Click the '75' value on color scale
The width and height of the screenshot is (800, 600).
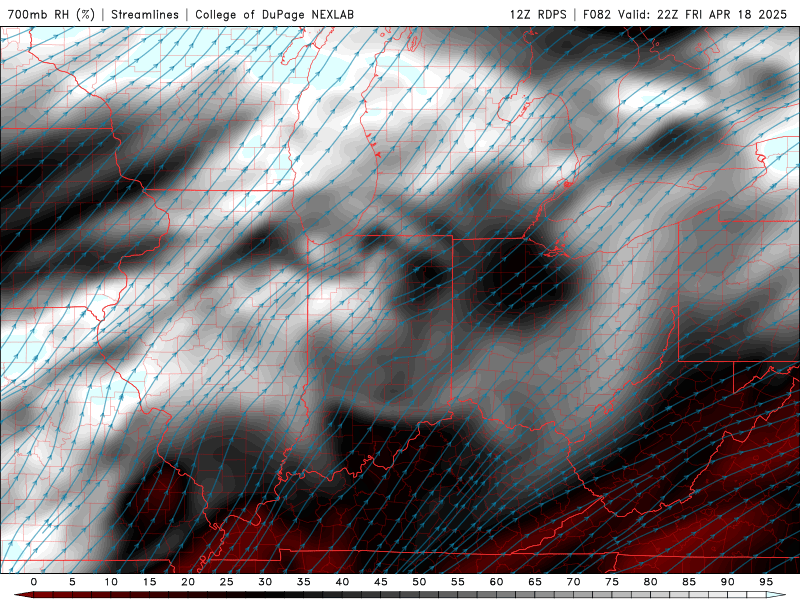pos(612,582)
